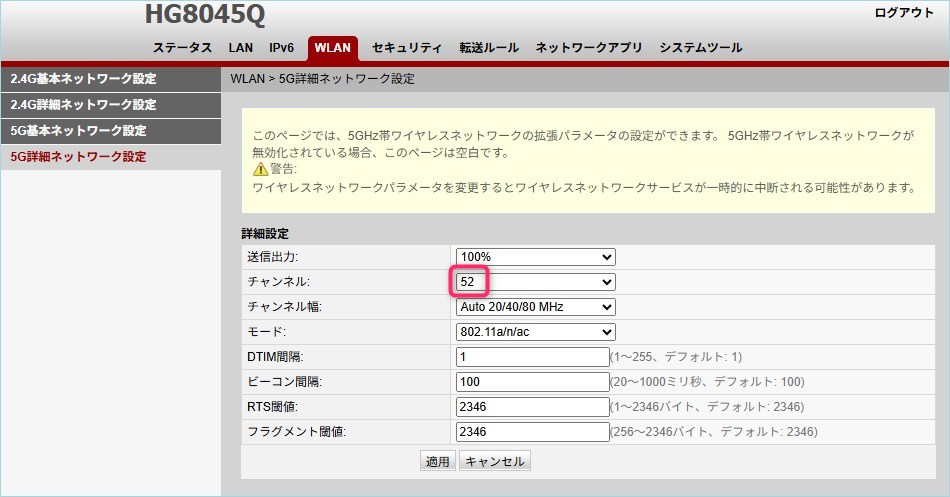The height and width of the screenshot is (497, 950).
Task: Select the RTS閾値 input field
Action: coord(533,407)
